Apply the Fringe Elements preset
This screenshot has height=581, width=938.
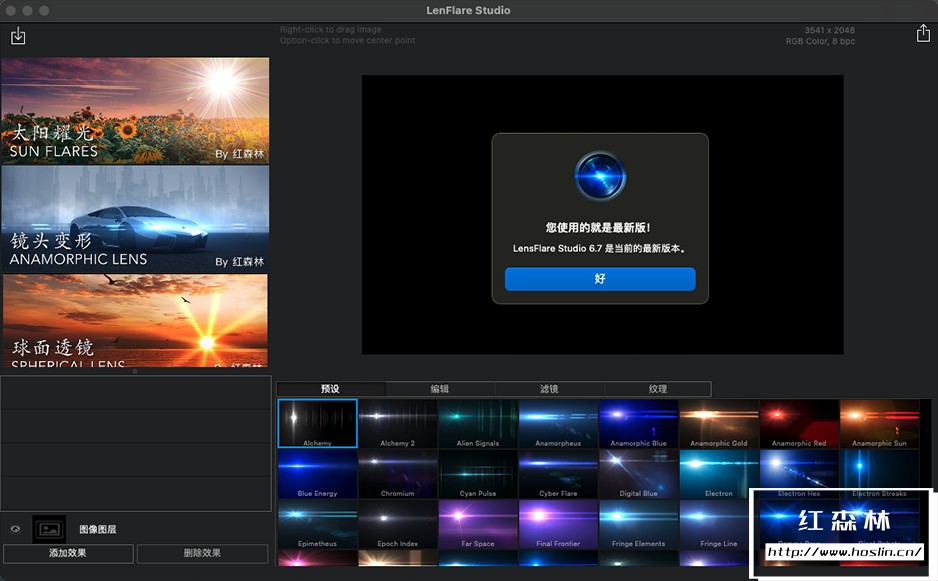coord(638,524)
